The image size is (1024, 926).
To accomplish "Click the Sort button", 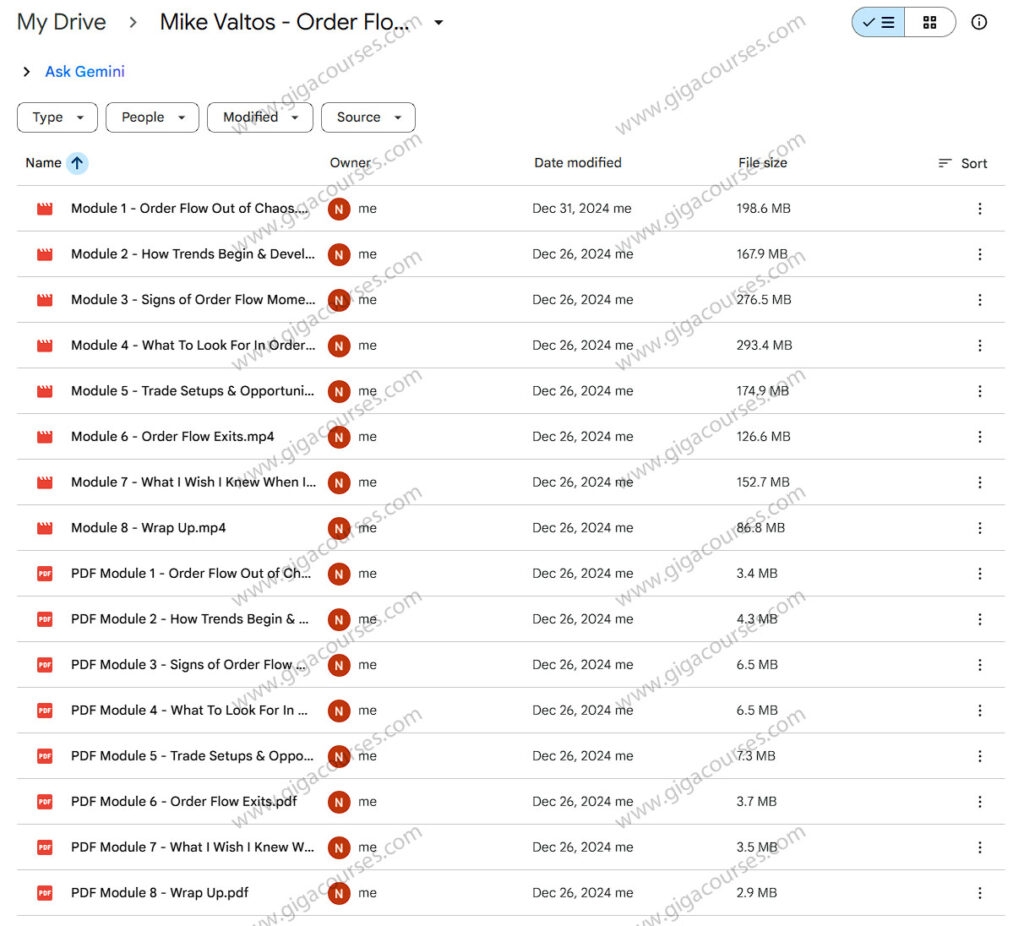I will coord(962,163).
